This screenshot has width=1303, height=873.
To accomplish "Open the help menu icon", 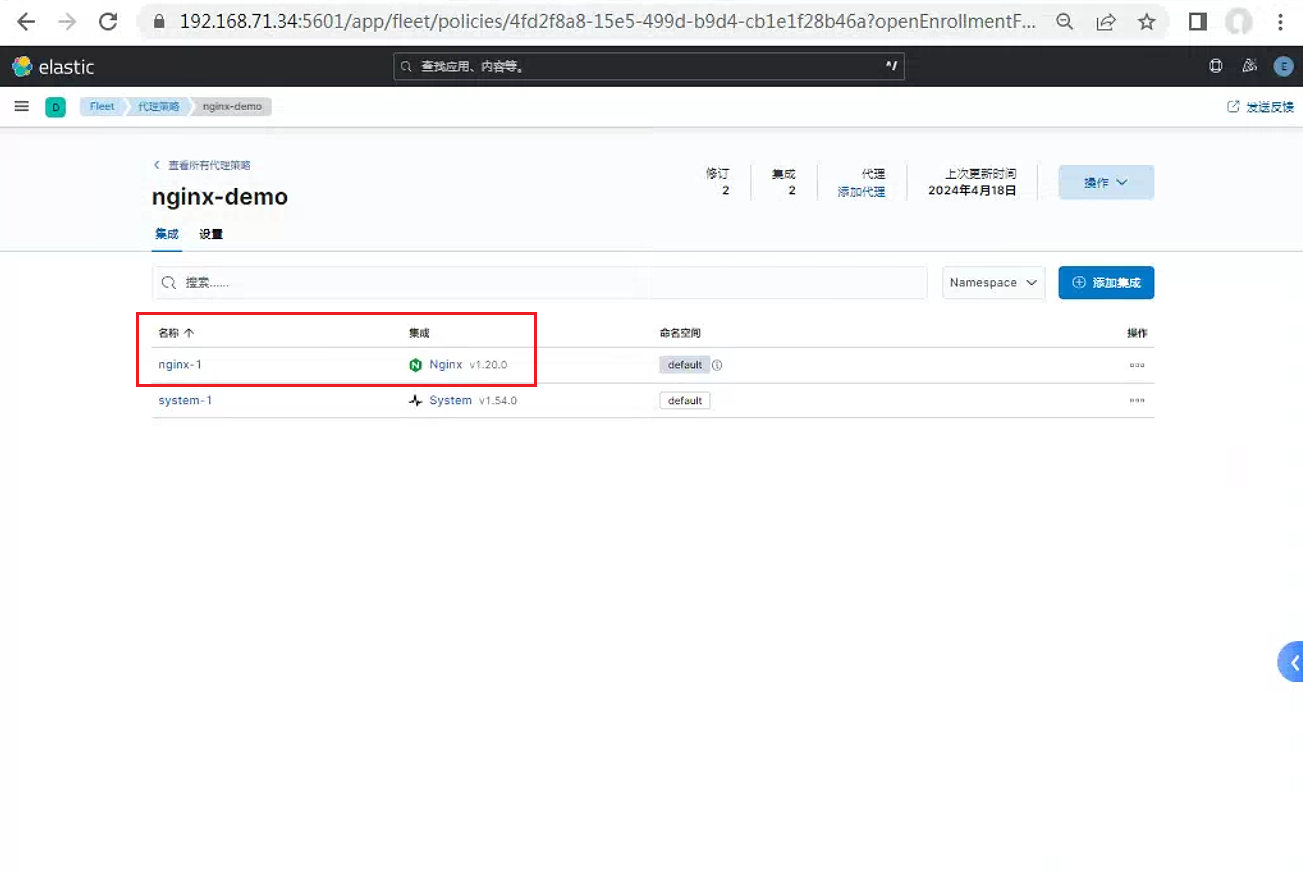I will 1216,66.
